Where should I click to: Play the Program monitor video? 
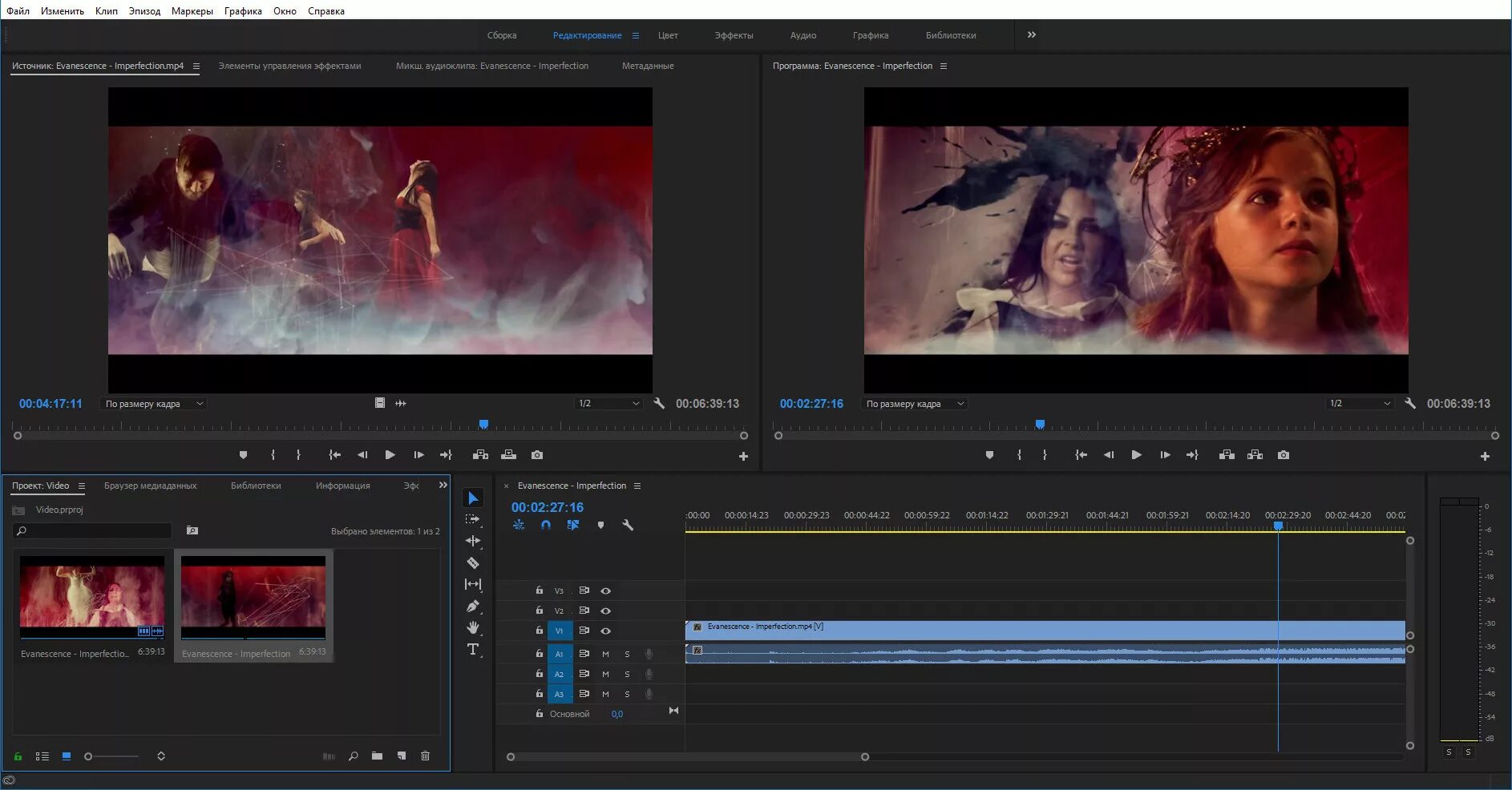coord(1136,455)
